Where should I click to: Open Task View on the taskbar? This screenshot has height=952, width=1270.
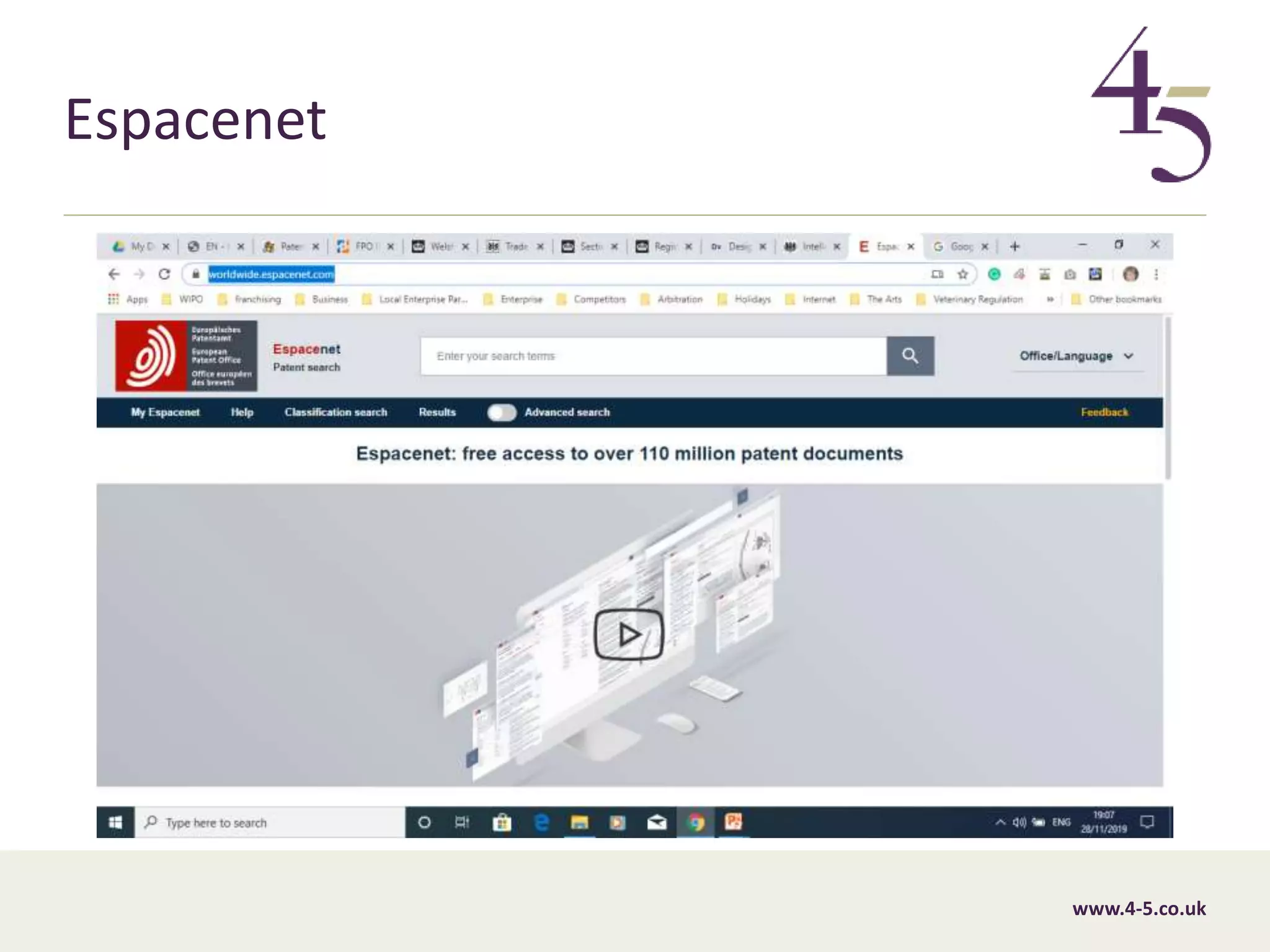pyautogui.click(x=463, y=822)
